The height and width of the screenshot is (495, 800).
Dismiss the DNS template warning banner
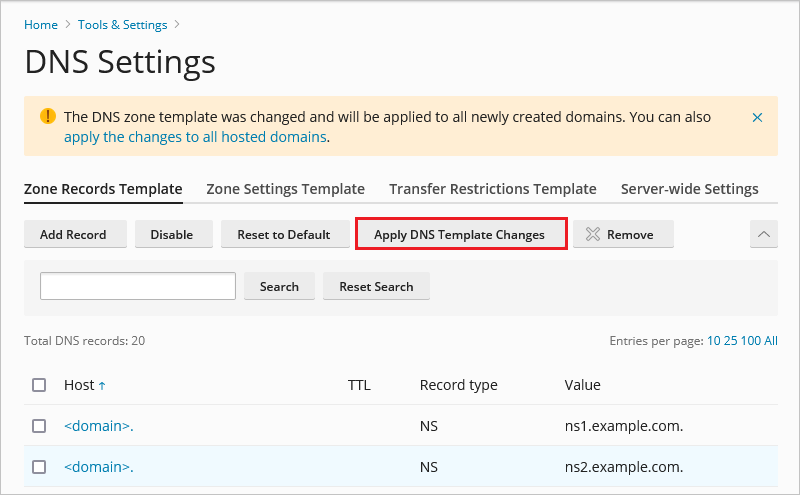(x=757, y=117)
